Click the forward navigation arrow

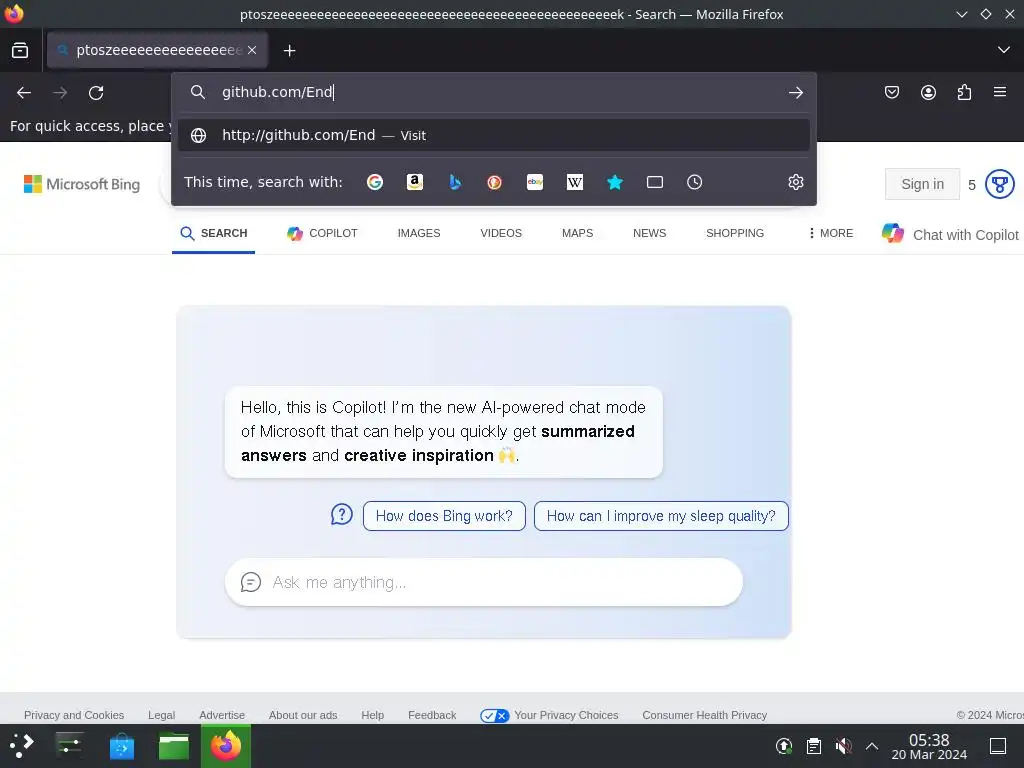(60, 93)
